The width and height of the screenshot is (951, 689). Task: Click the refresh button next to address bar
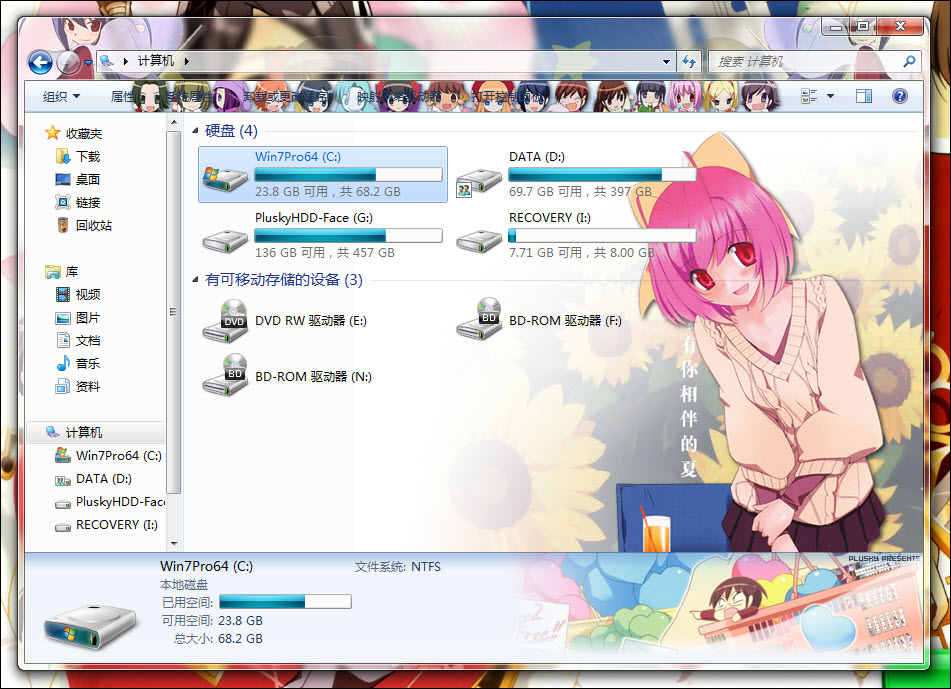(689, 61)
